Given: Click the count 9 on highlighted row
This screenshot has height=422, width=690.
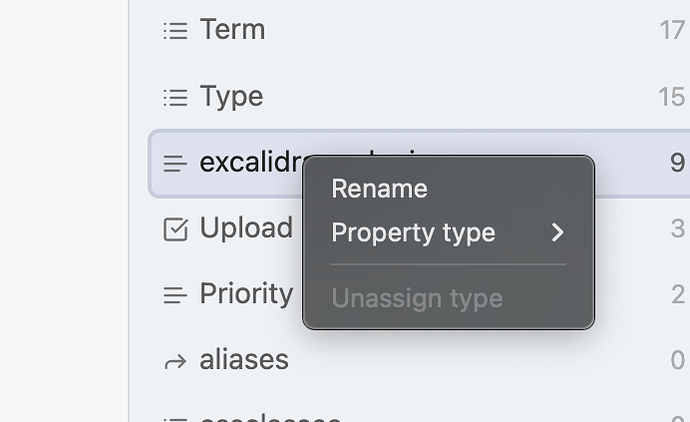Looking at the screenshot, I should coord(678,163).
